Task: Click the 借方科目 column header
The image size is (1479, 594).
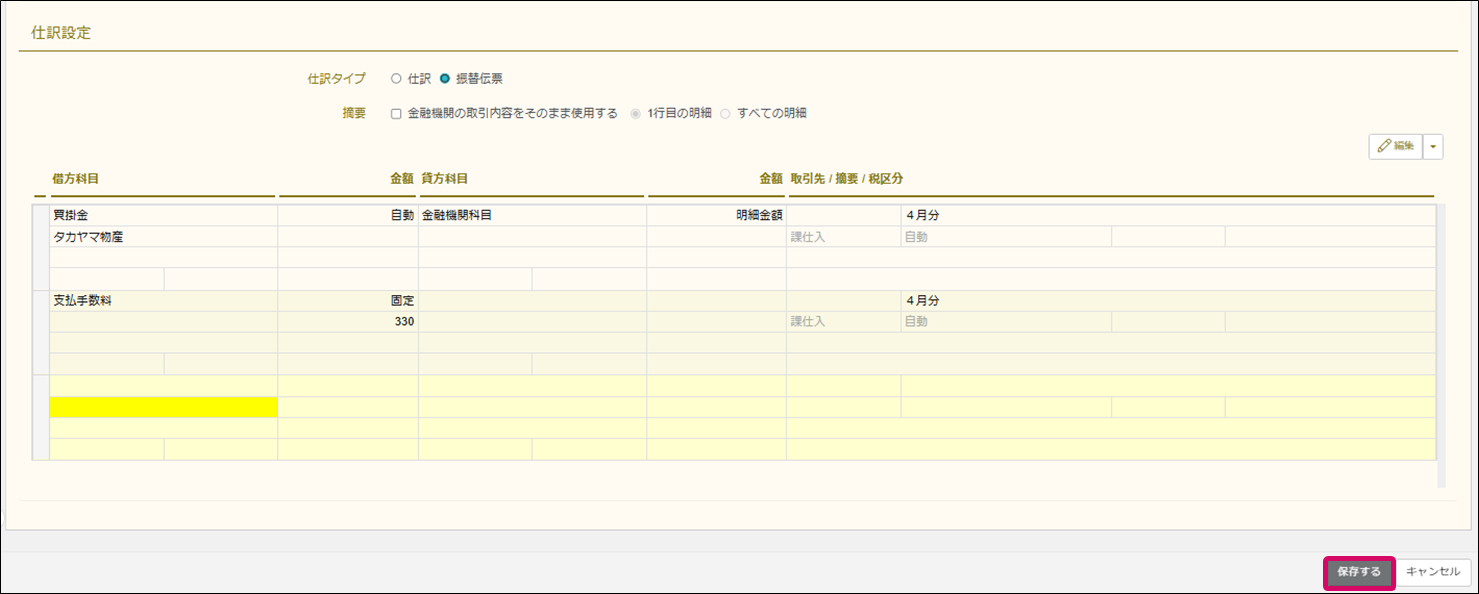Action: pyautogui.click(x=76, y=178)
